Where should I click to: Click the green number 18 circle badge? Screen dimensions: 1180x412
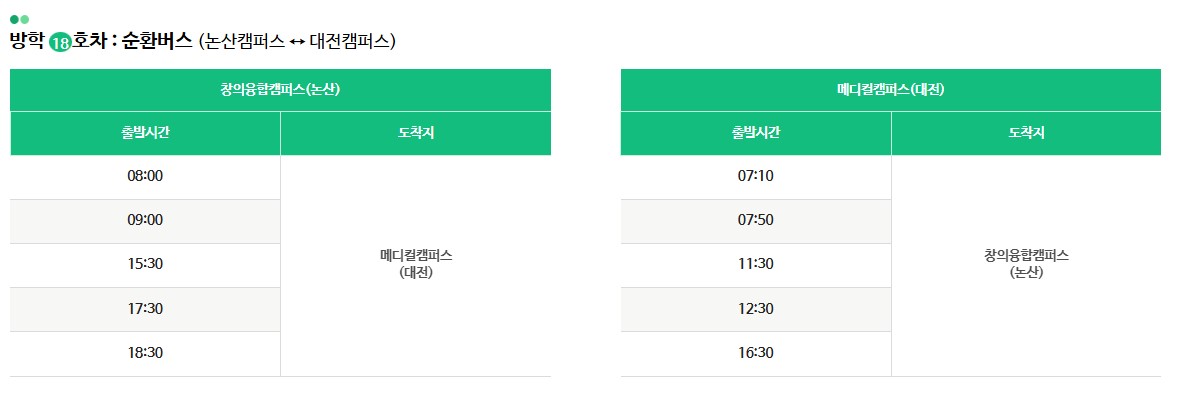(x=60, y=43)
